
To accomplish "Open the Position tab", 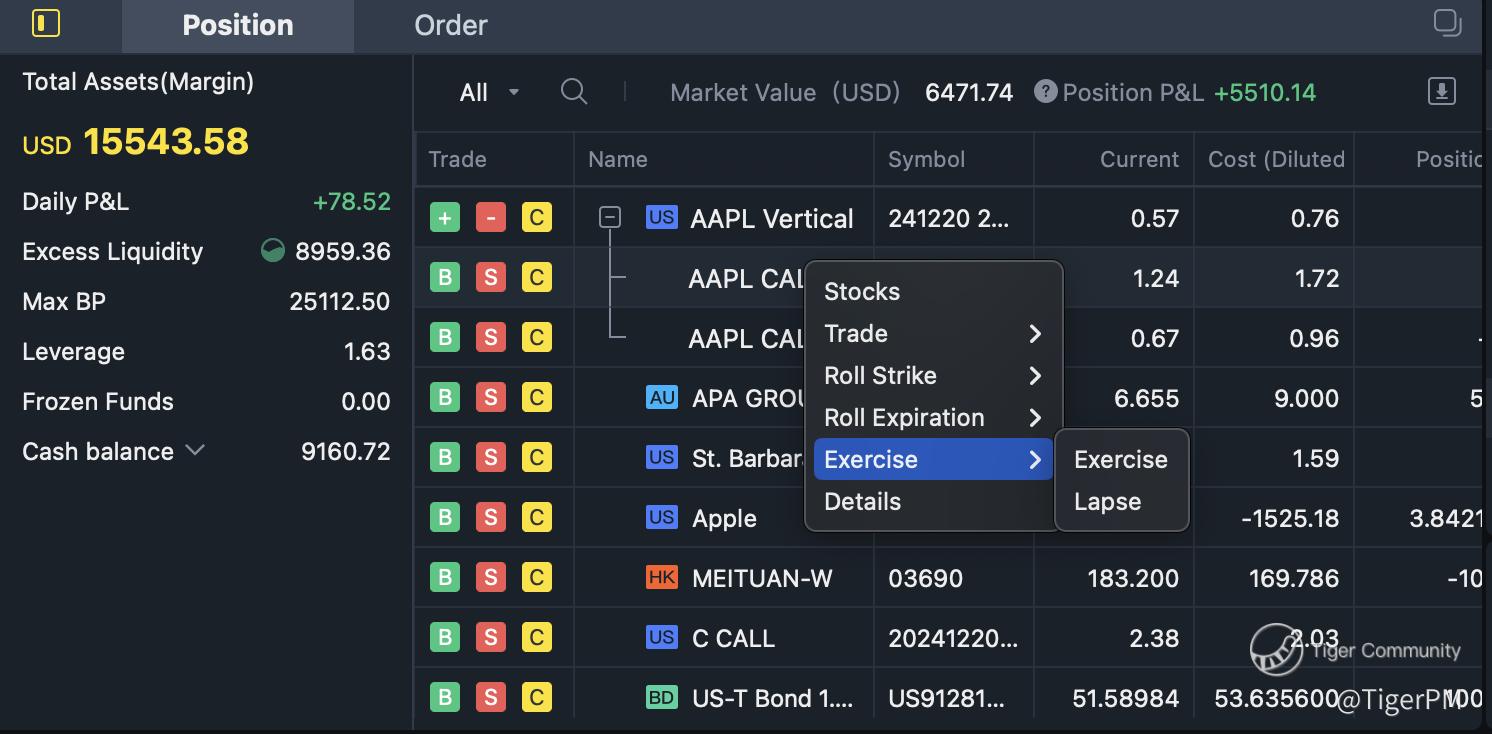I will pos(238,26).
